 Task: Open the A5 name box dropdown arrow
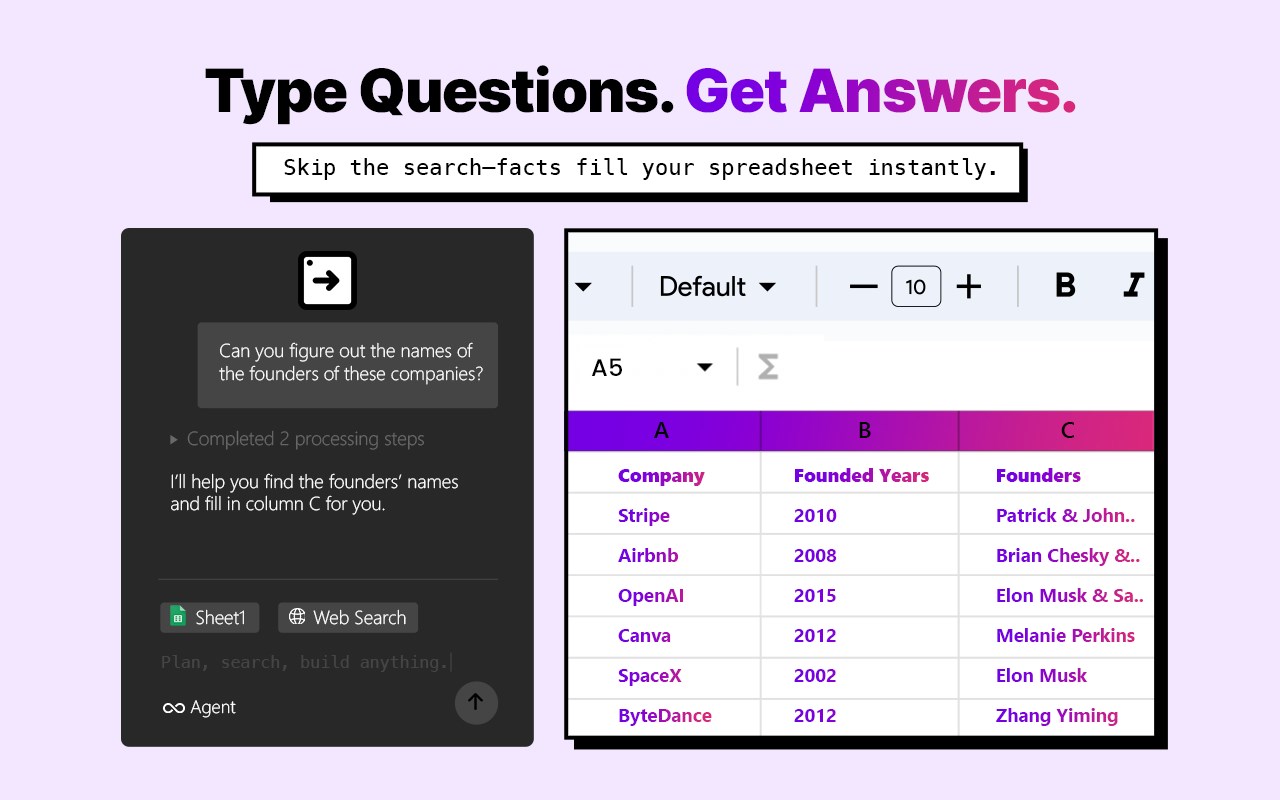(x=705, y=367)
